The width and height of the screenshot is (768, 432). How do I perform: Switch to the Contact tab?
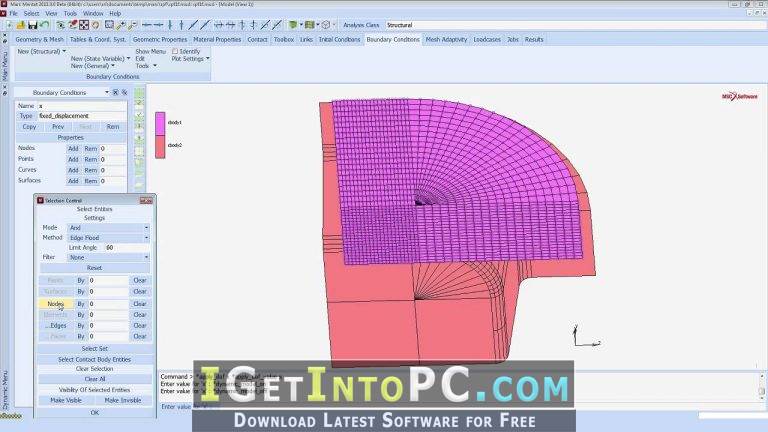click(x=257, y=39)
